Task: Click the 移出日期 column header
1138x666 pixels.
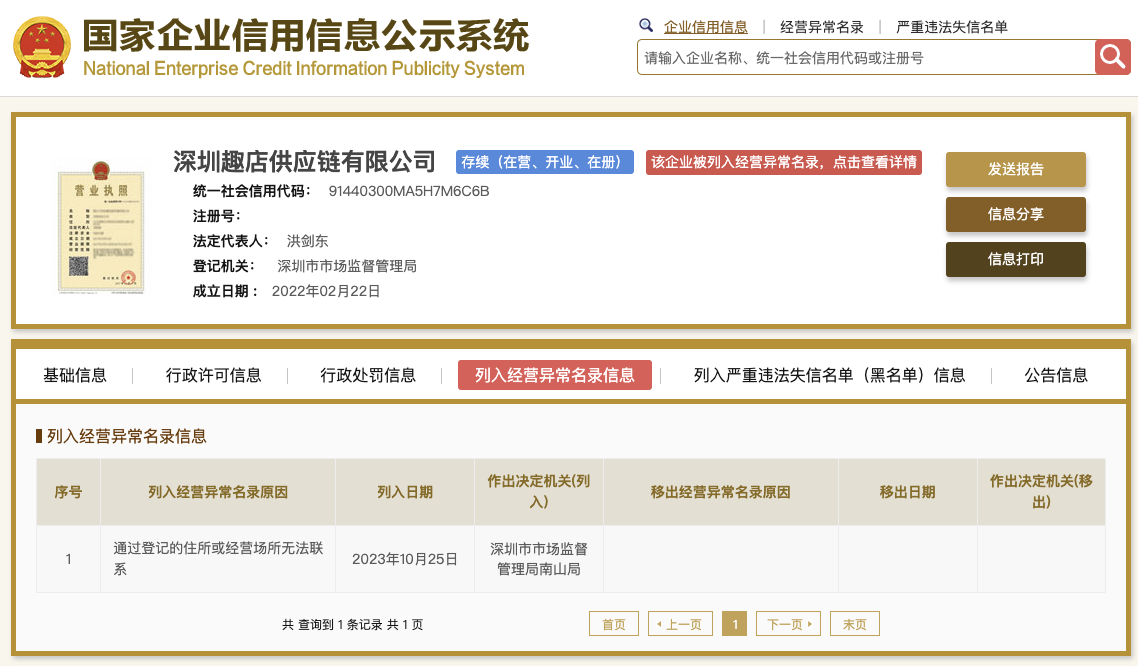Action: 907,492
